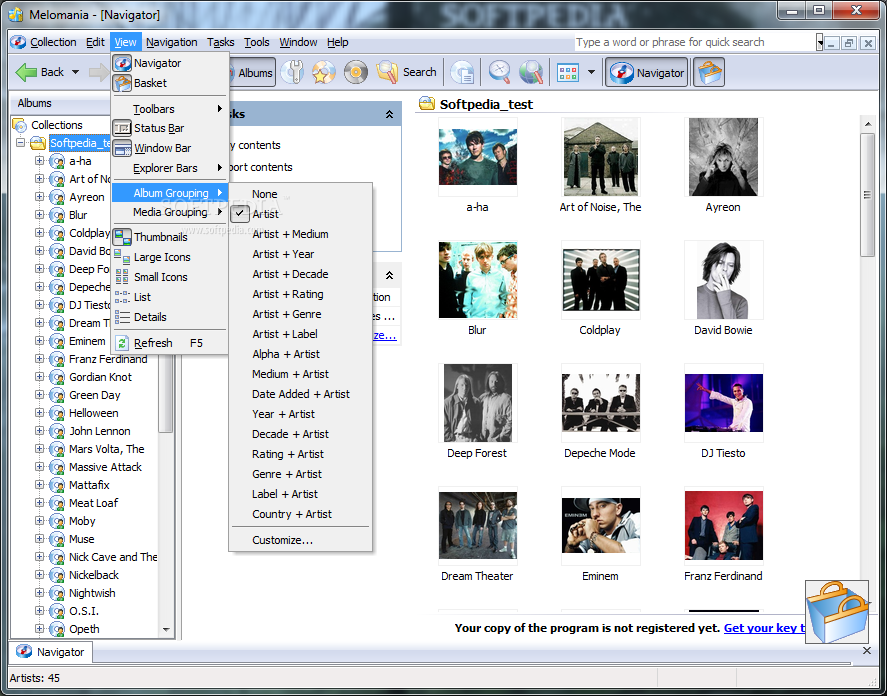Open the large Basket icon at bottom right
The image size is (887, 696).
pyautogui.click(x=836, y=612)
